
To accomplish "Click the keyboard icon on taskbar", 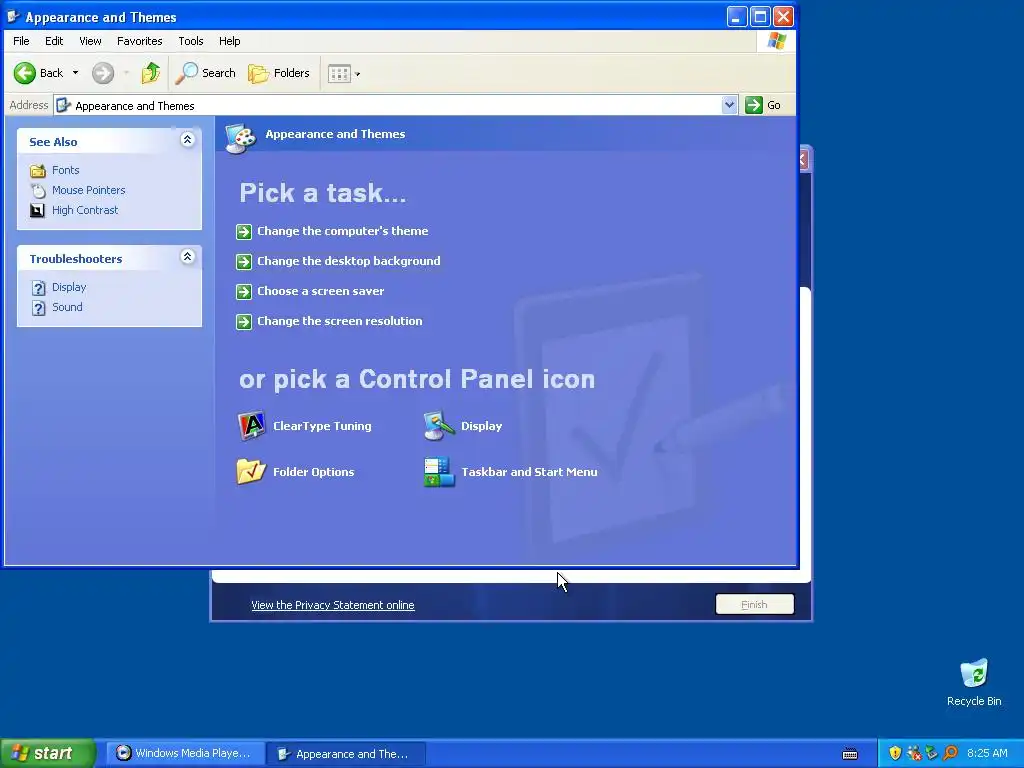I will point(850,754).
